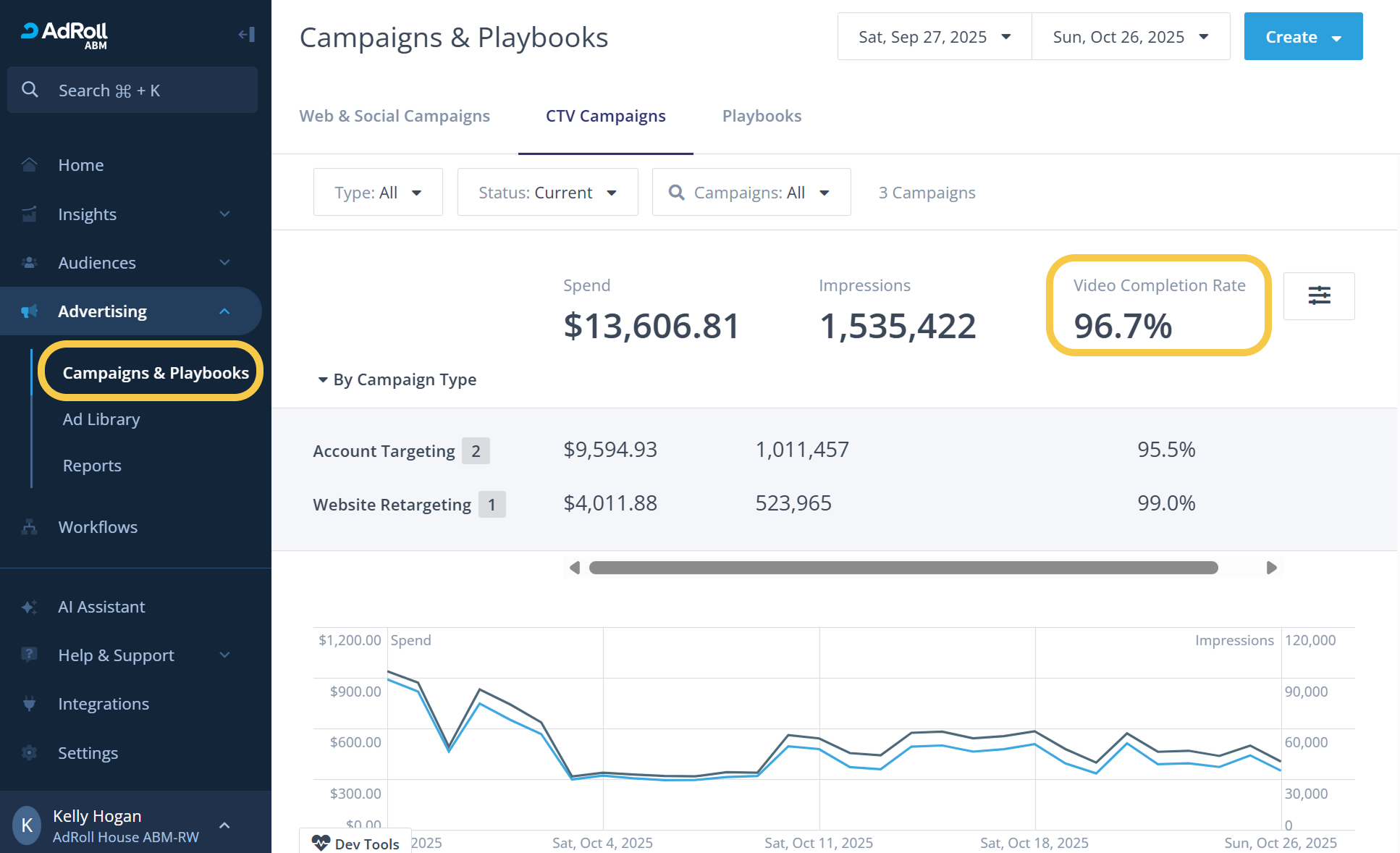Click the AdRoll ABM logo
The width and height of the screenshot is (1400, 853).
pyautogui.click(x=65, y=34)
